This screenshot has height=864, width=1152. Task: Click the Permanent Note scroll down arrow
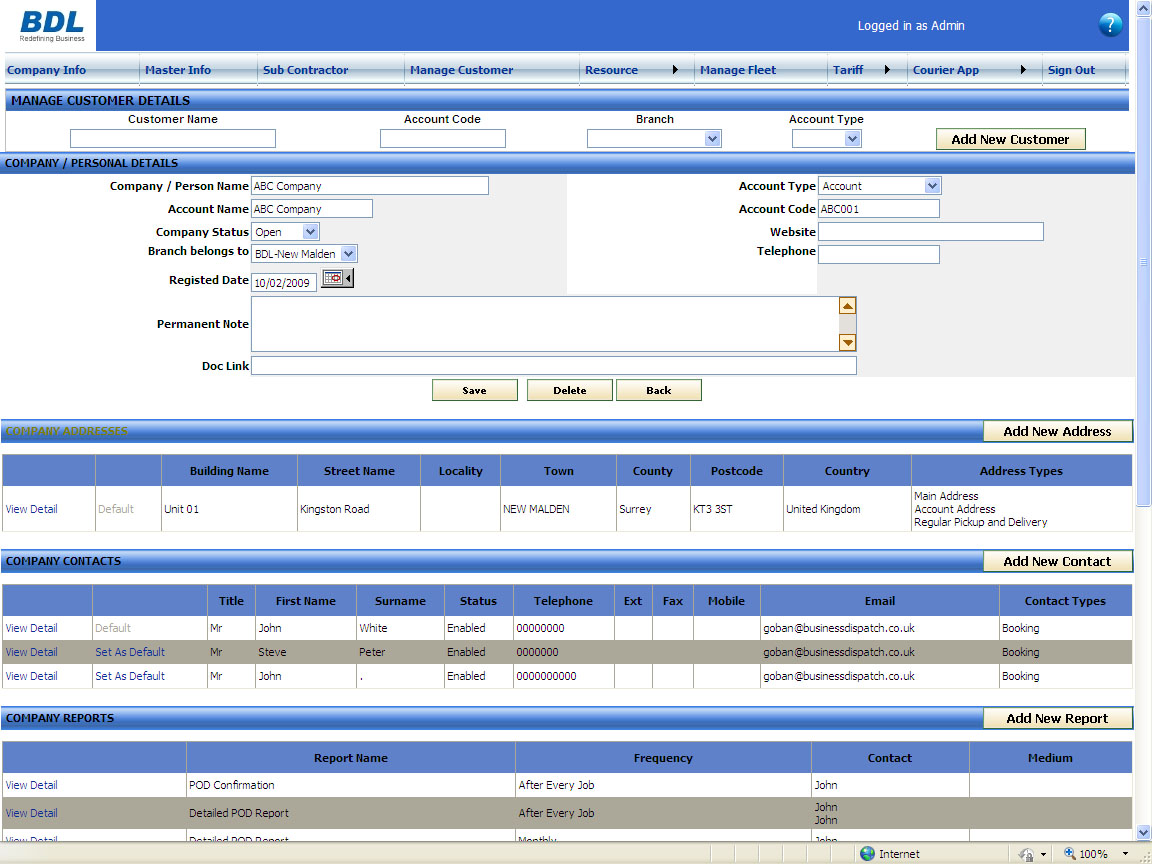click(847, 342)
